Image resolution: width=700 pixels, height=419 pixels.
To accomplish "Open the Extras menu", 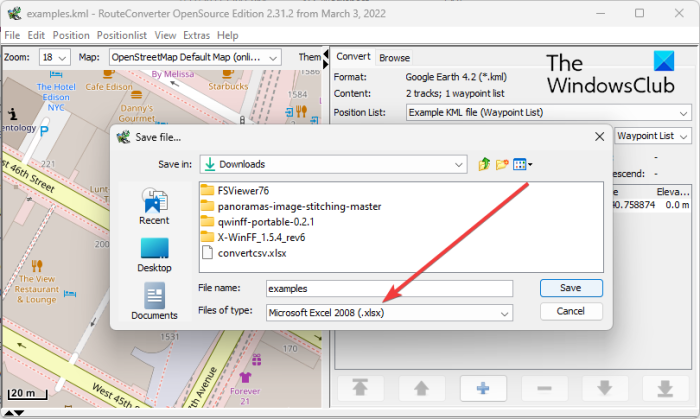I will pos(196,35).
